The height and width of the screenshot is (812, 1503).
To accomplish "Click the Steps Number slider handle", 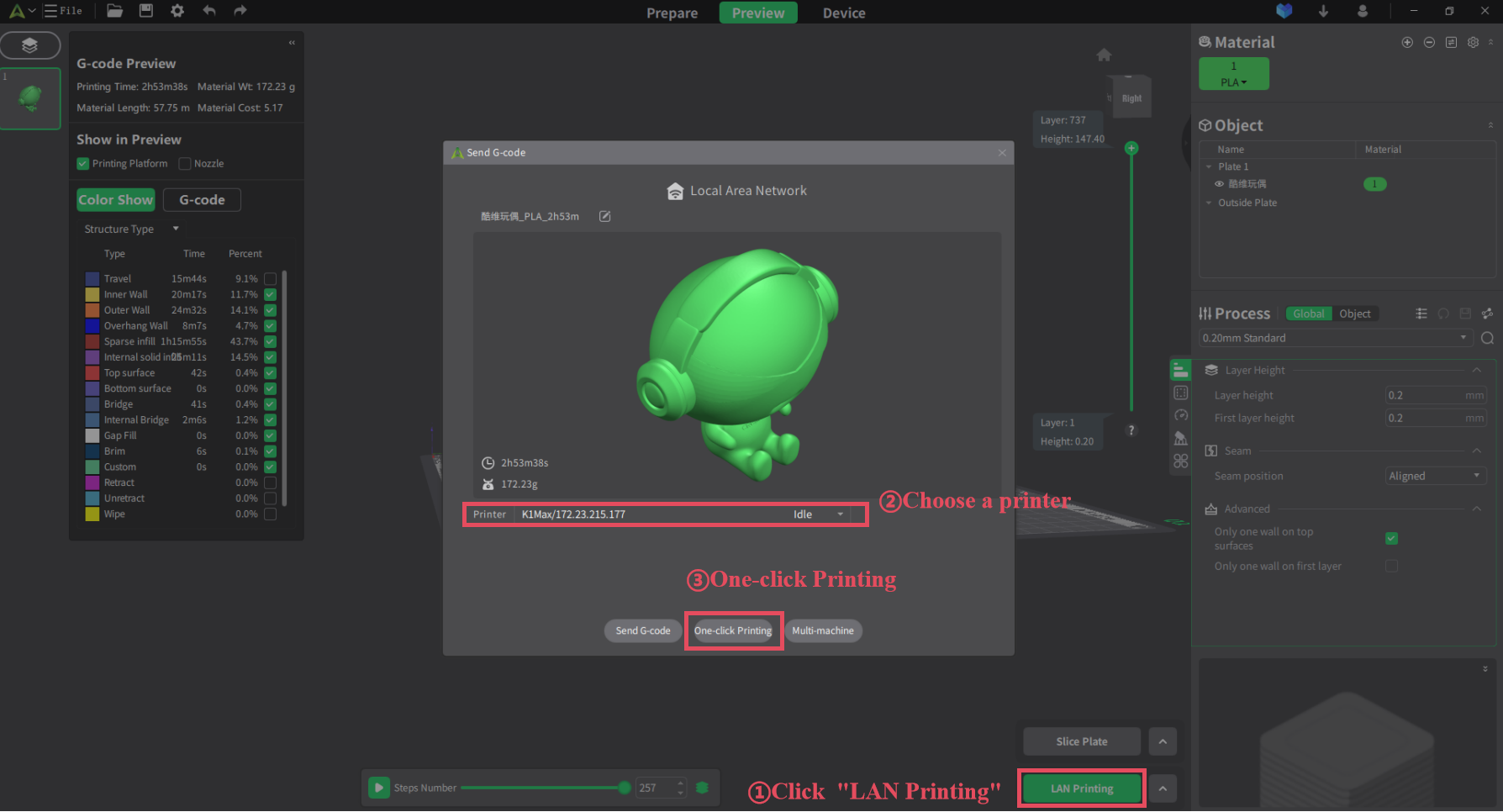I will 624,788.
